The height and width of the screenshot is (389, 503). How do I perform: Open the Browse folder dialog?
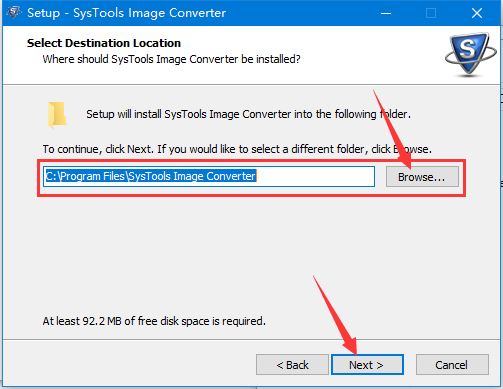click(x=422, y=177)
